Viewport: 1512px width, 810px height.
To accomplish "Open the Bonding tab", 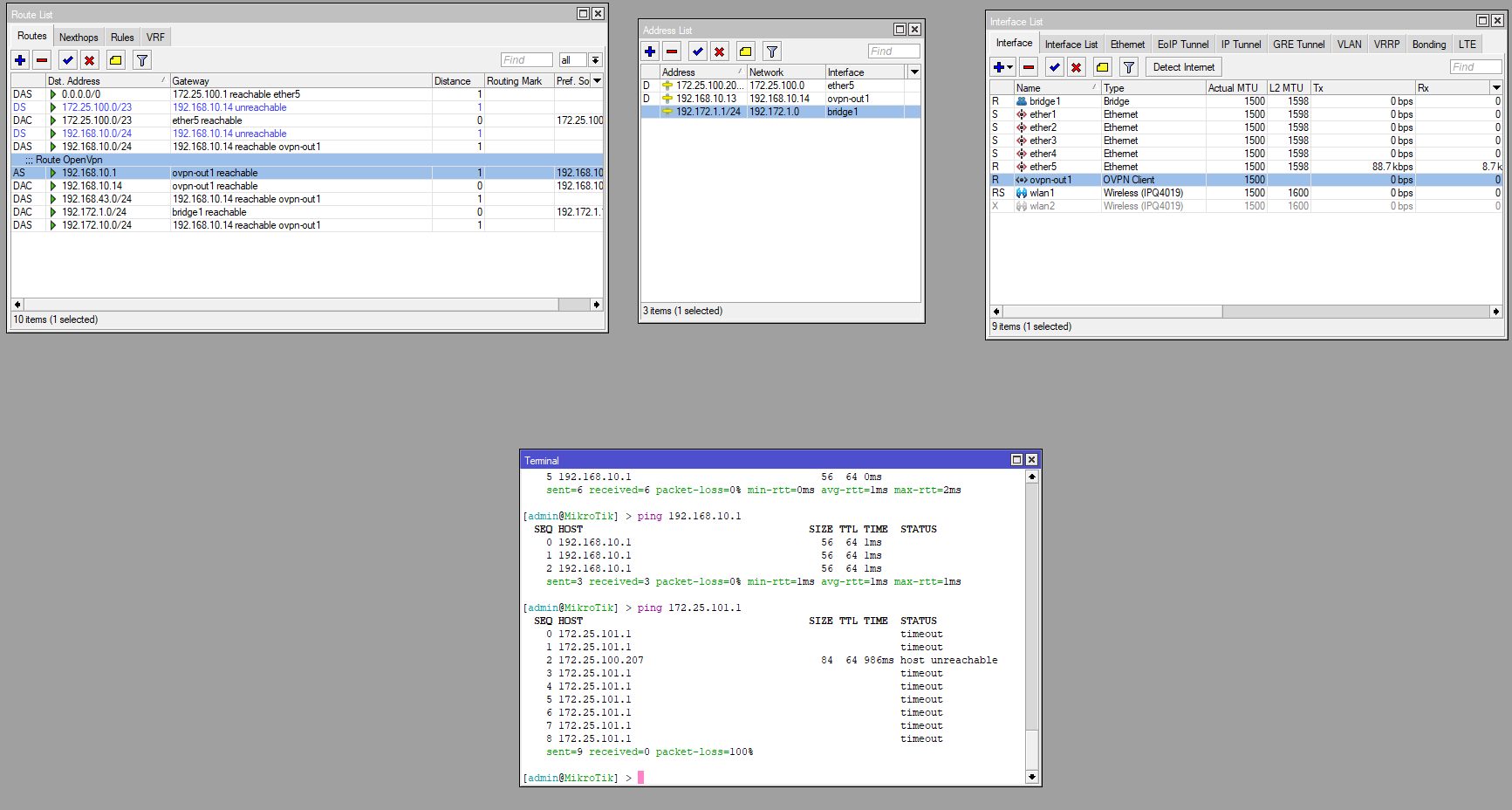I will tap(1429, 45).
